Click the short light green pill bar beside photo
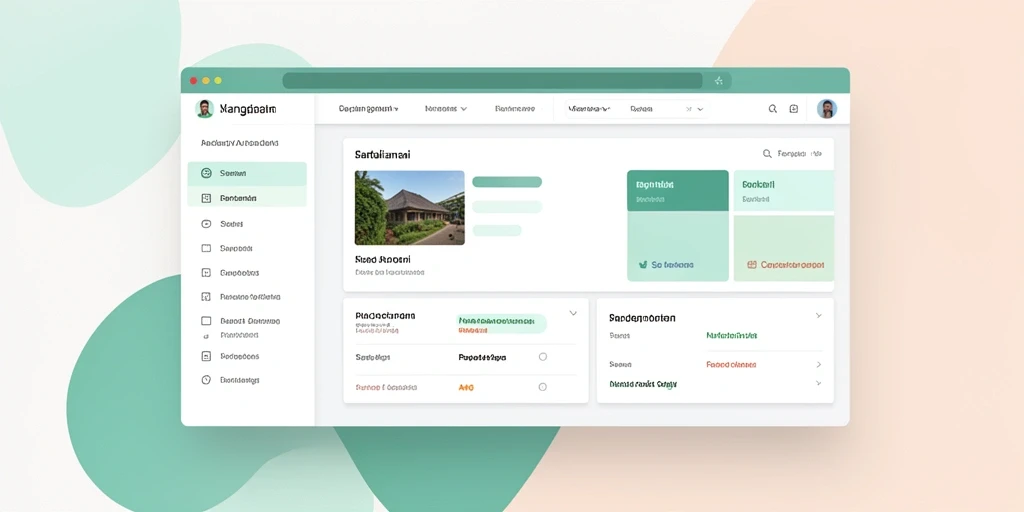 496,230
